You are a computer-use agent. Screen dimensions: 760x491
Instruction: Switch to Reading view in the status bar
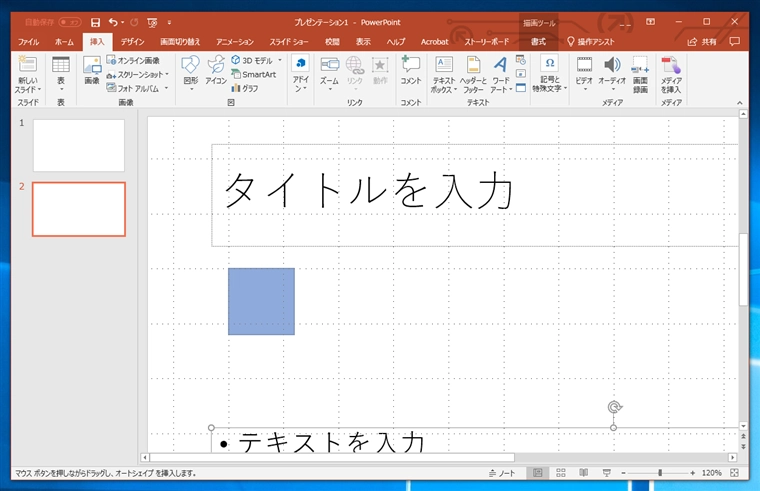point(584,473)
